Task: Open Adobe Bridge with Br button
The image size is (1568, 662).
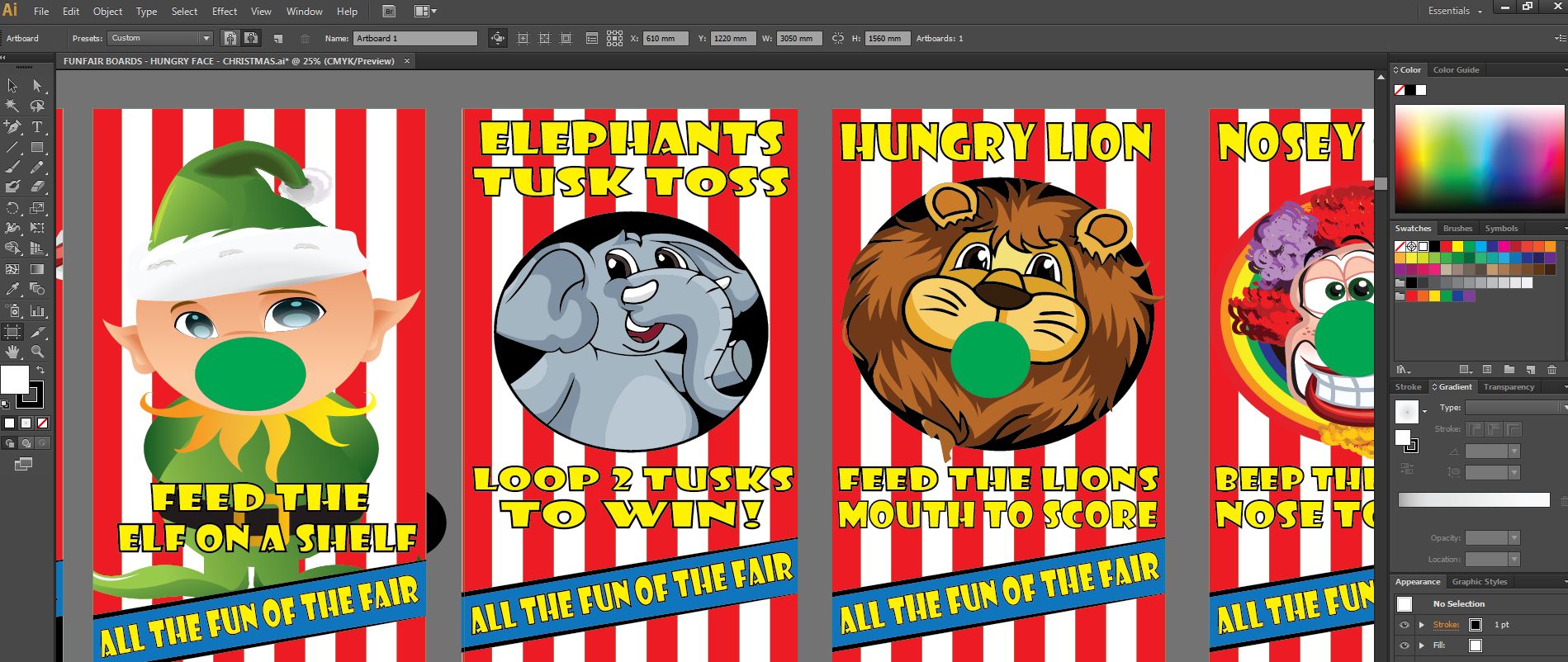Action: pyautogui.click(x=389, y=12)
